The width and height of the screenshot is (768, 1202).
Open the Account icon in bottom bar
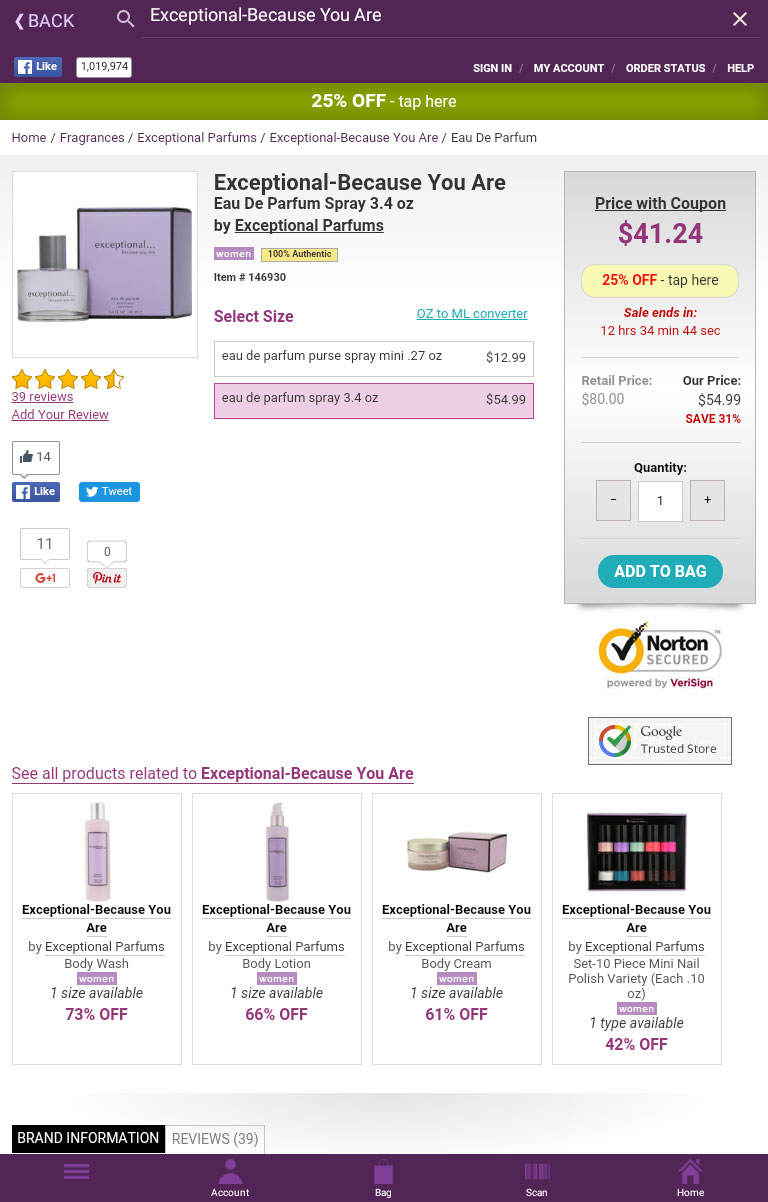point(230,1177)
